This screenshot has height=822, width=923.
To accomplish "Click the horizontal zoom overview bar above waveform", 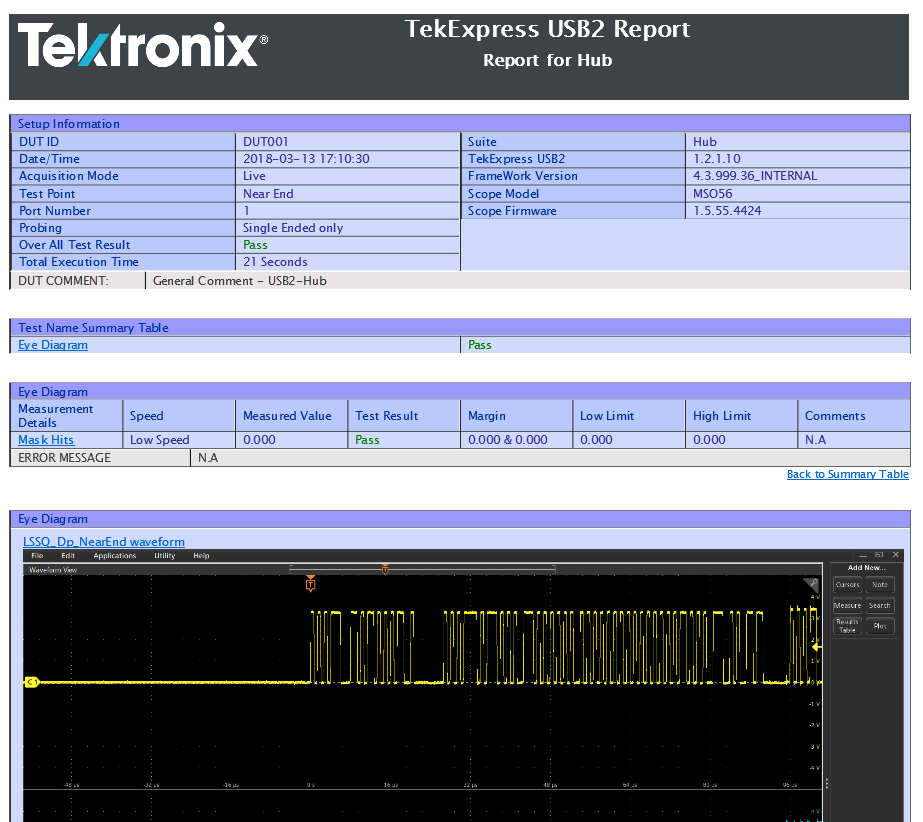I will tap(423, 569).
